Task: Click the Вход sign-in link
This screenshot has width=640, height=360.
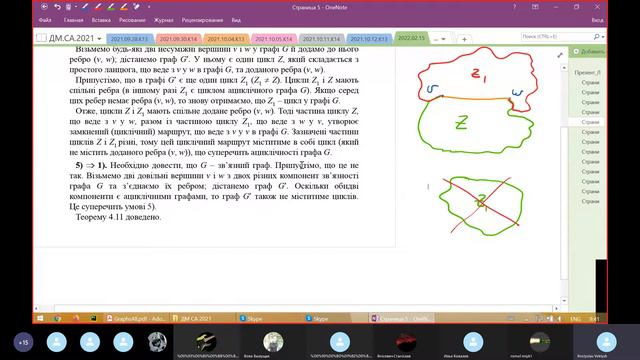Action: [597, 20]
